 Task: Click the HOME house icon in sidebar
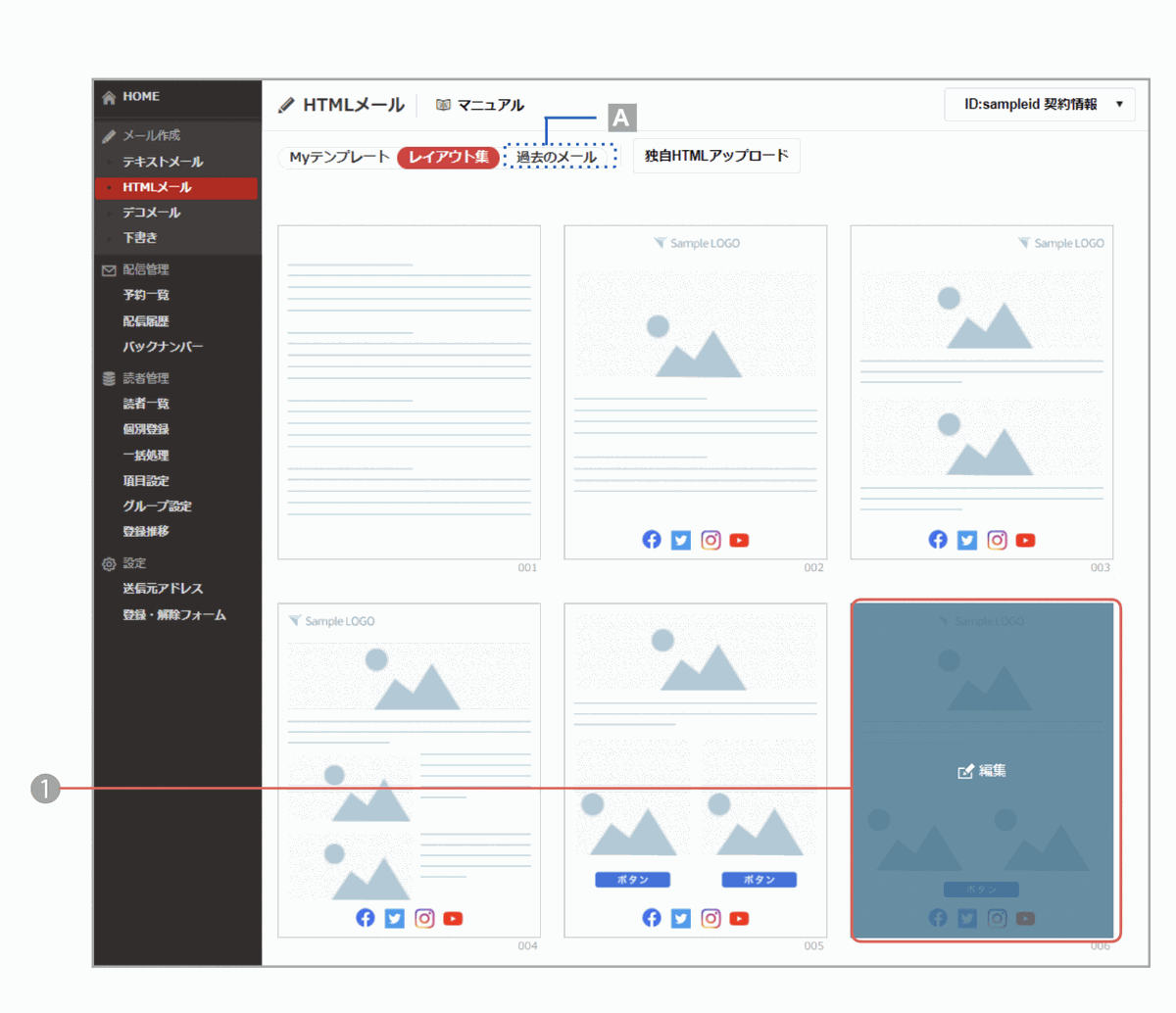click(x=109, y=97)
